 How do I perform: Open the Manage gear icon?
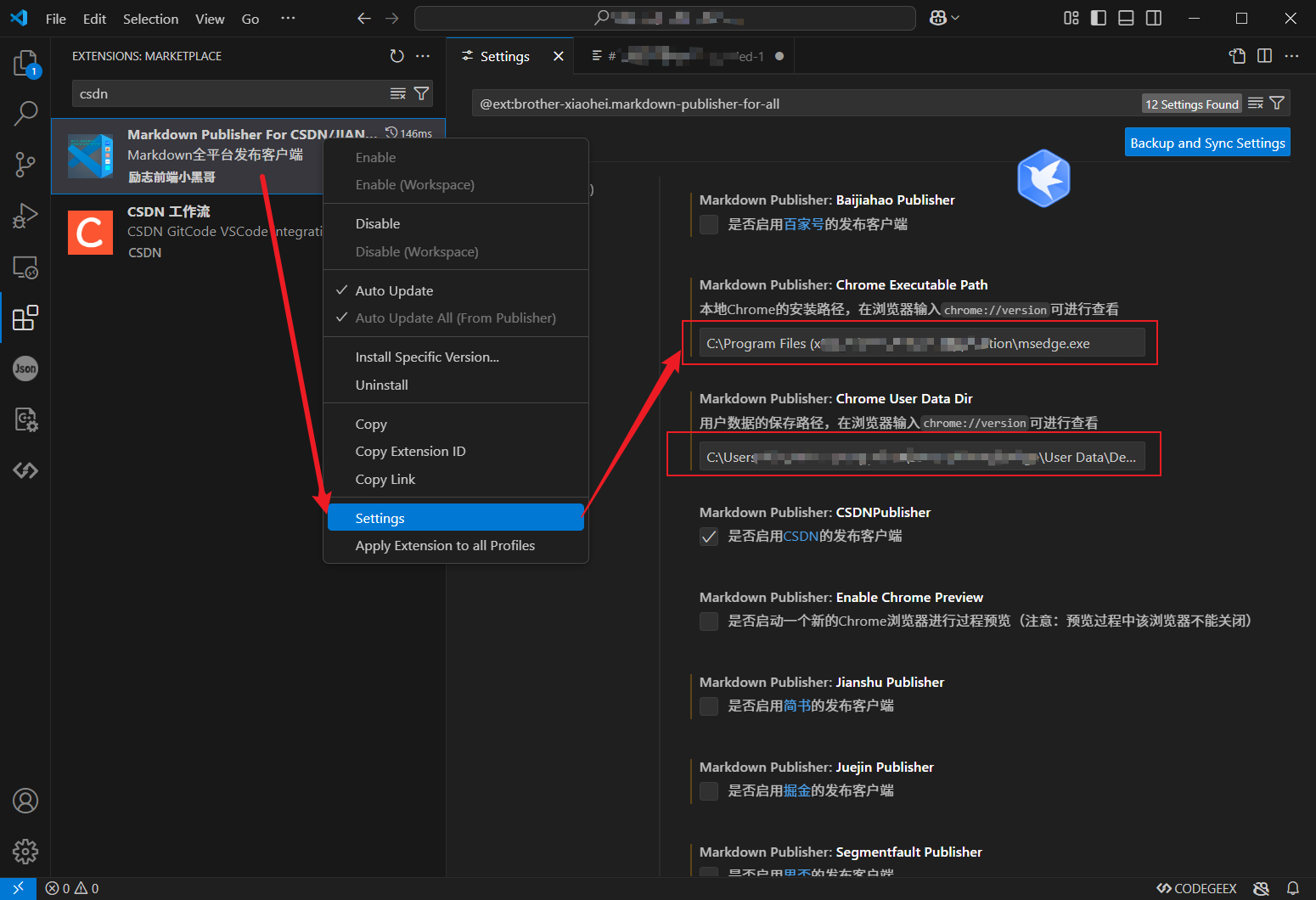[x=25, y=852]
